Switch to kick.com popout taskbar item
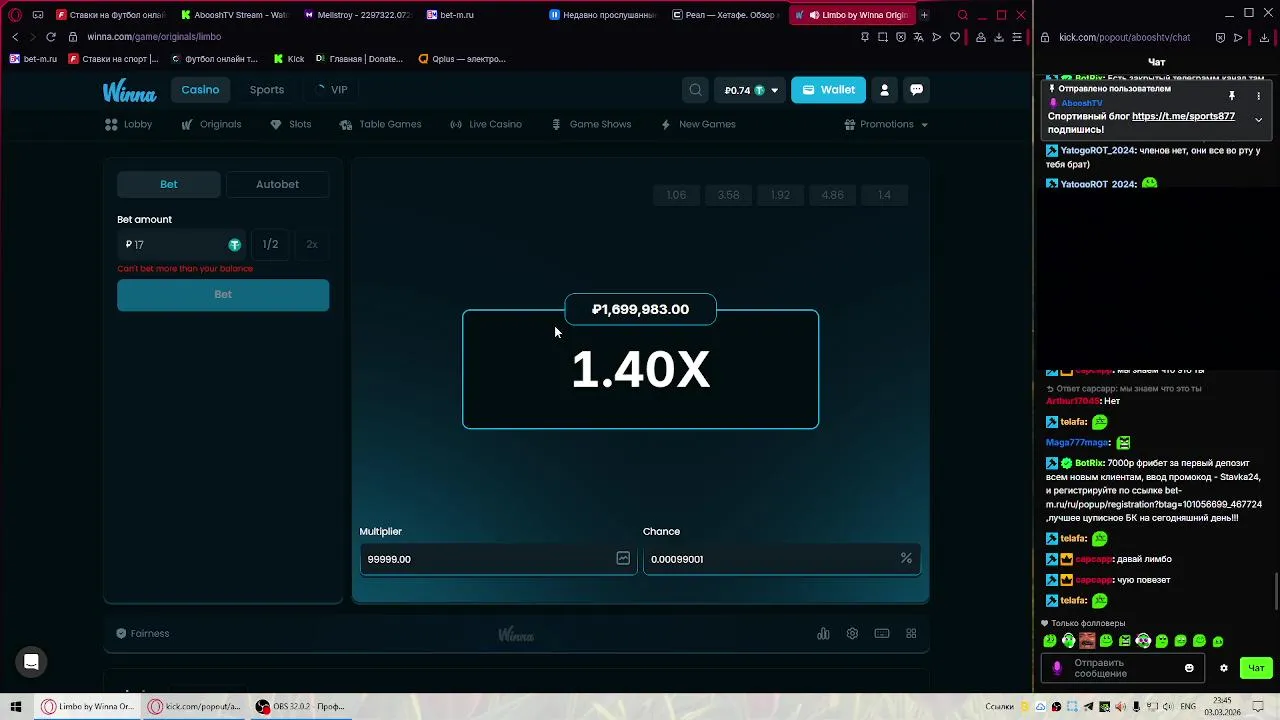The height and width of the screenshot is (720, 1280). [x=195, y=706]
